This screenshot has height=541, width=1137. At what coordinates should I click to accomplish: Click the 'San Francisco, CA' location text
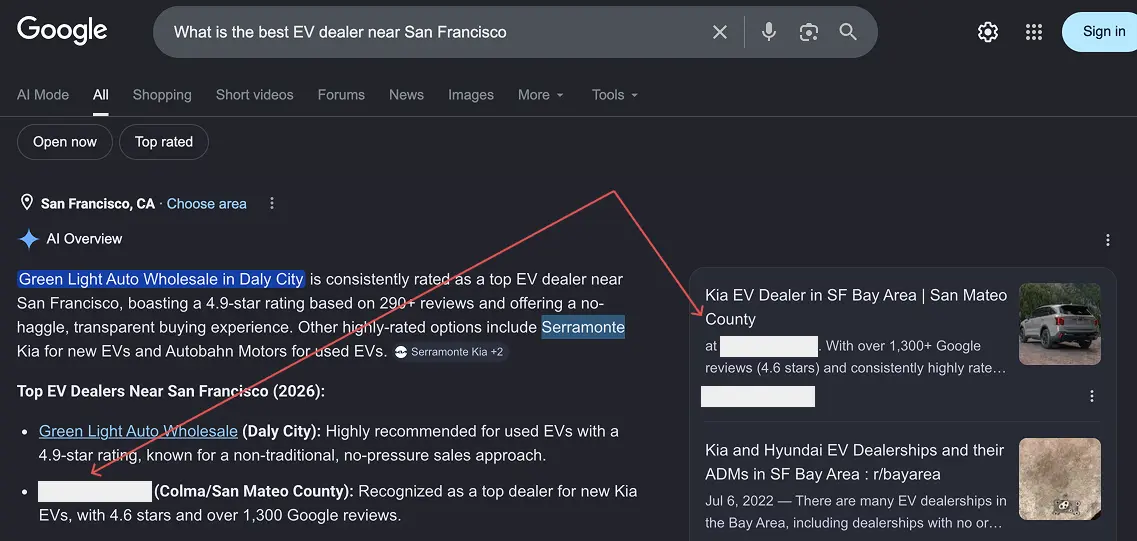coord(98,204)
